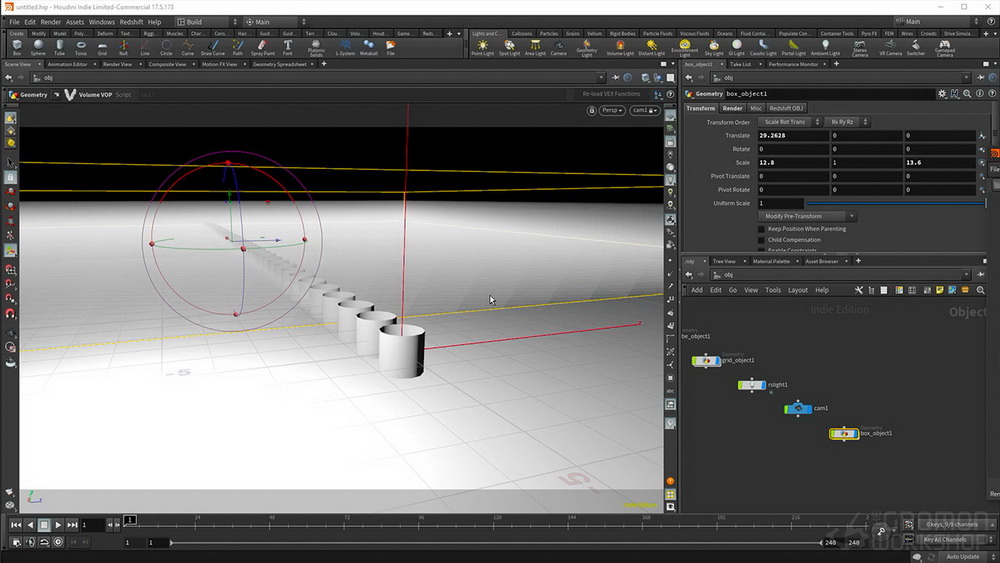Open parameter gear settings for box_object1
This screenshot has width=1000, height=563.
(x=942, y=94)
